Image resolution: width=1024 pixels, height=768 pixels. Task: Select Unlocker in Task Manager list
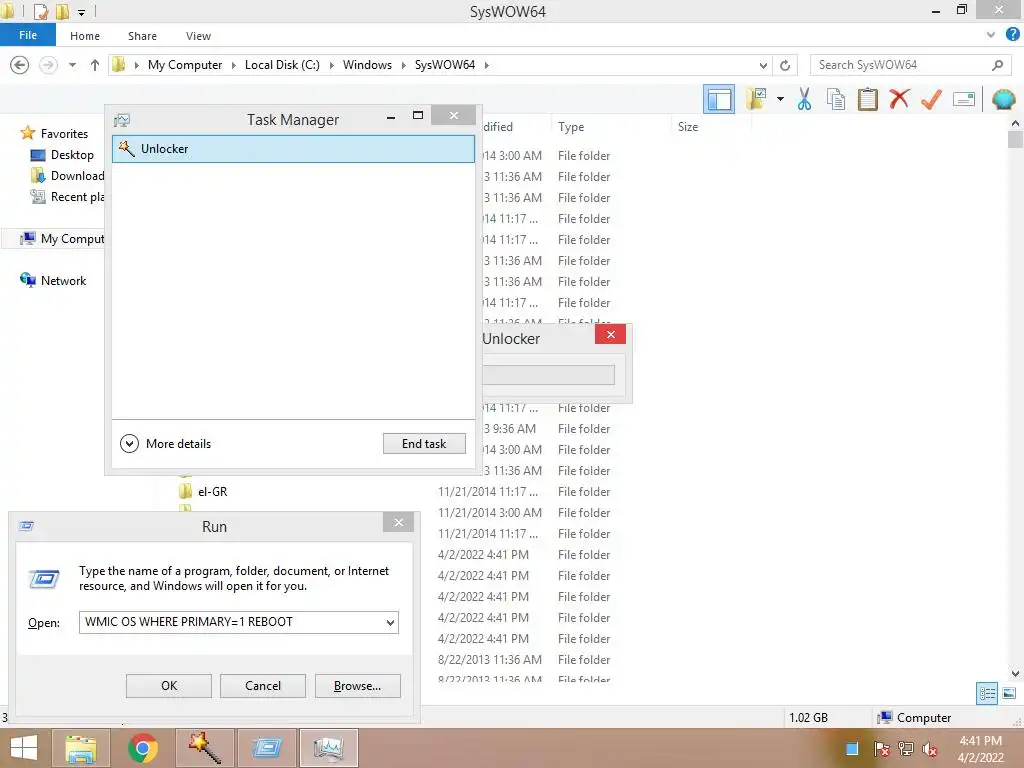tap(293, 149)
